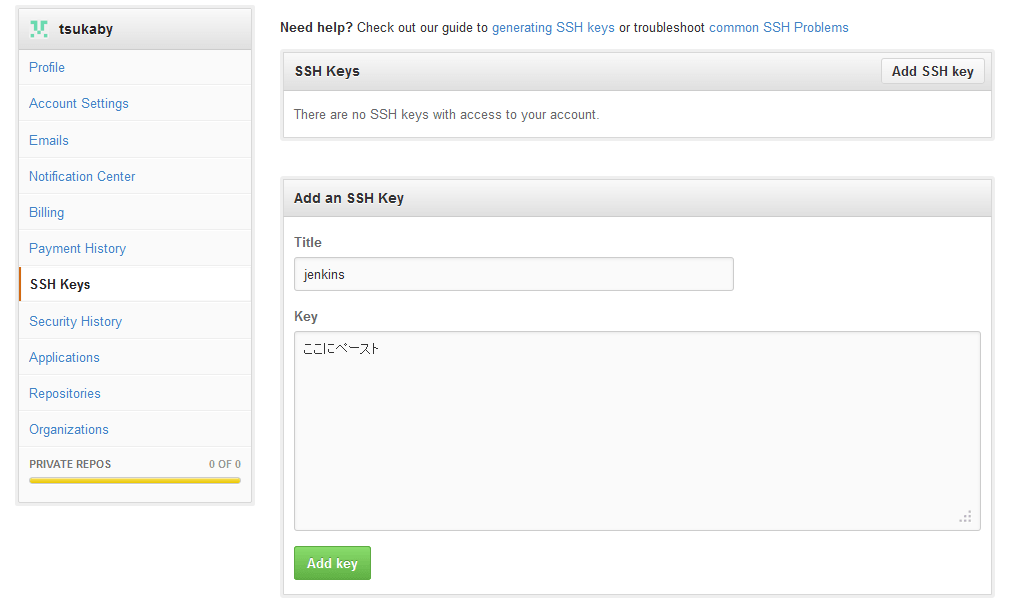Image resolution: width=1009 pixels, height=611 pixels.
Task: Focus the Key textarea
Action: (636, 430)
